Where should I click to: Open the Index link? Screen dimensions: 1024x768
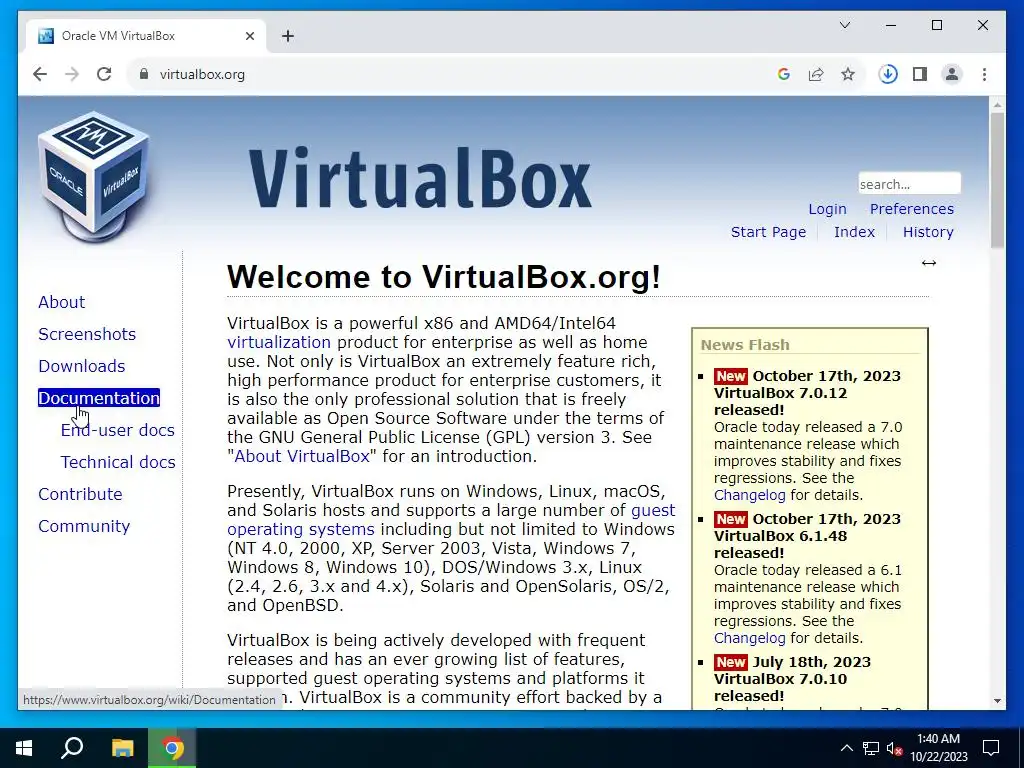854,232
